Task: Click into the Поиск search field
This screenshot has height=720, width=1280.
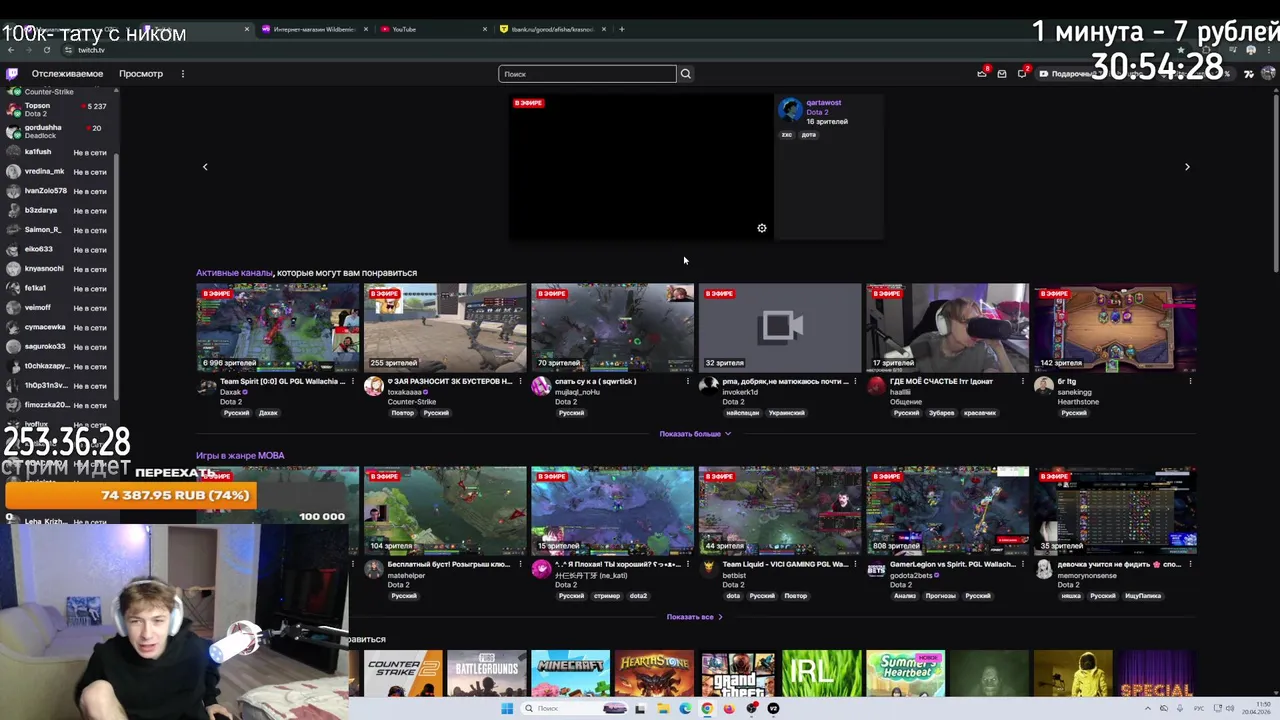Action: tap(587, 74)
